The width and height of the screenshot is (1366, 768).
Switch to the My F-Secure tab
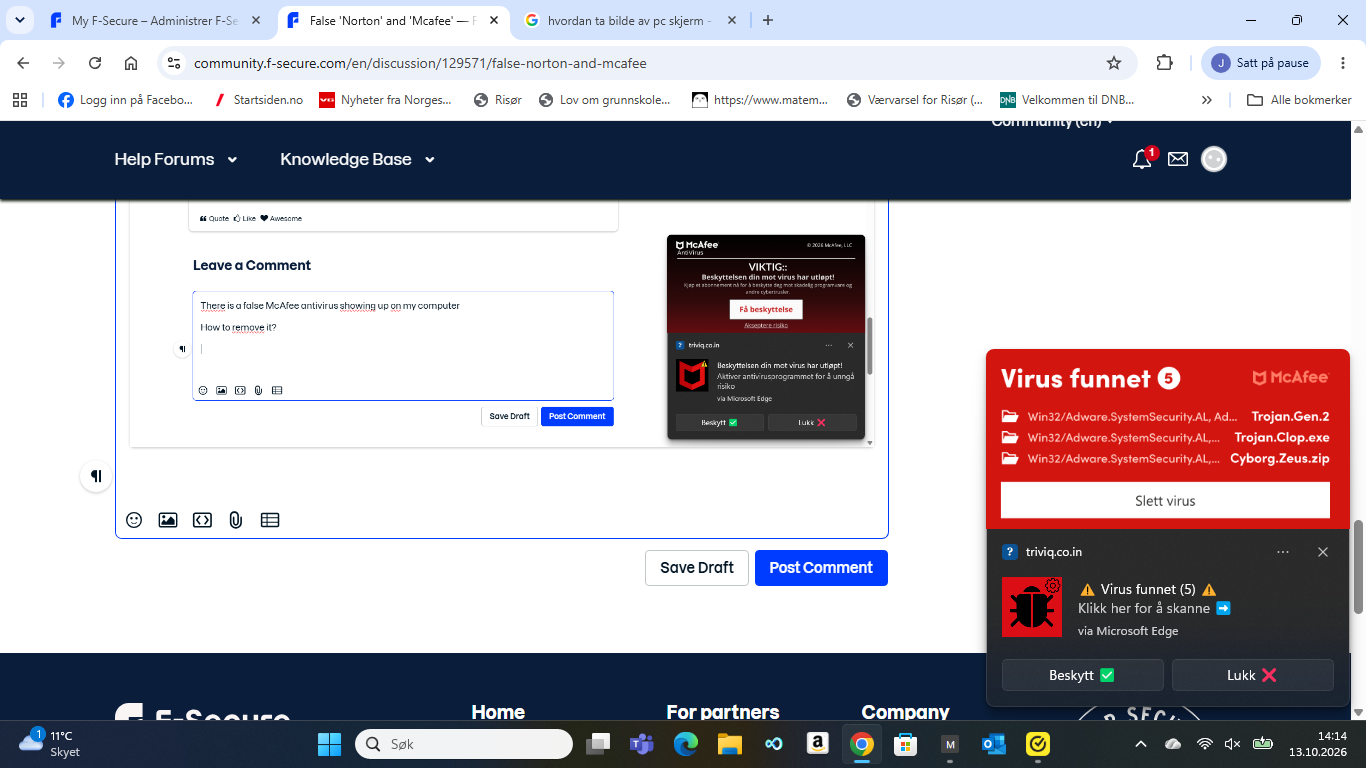coord(157,20)
